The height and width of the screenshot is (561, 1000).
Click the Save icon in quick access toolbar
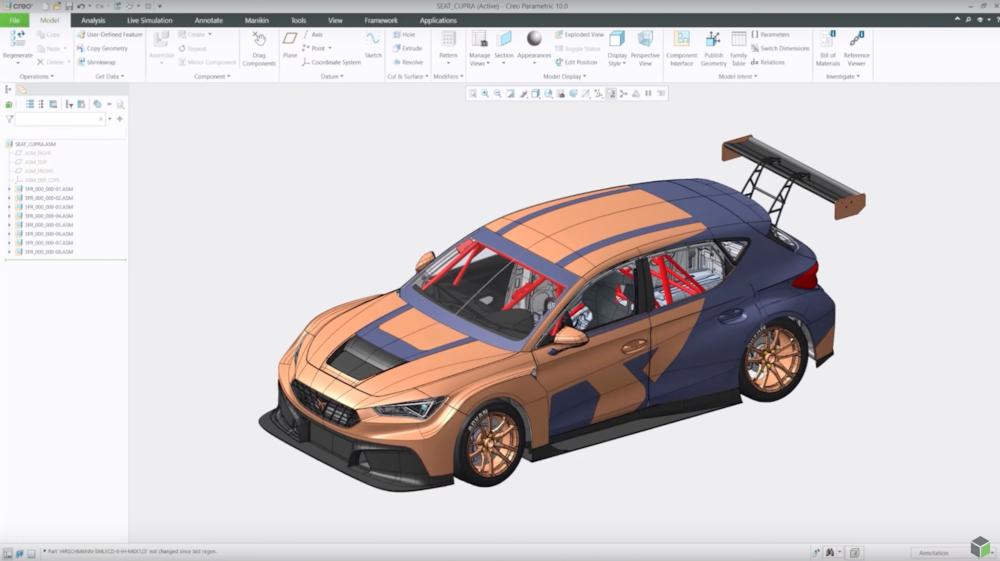69,6
